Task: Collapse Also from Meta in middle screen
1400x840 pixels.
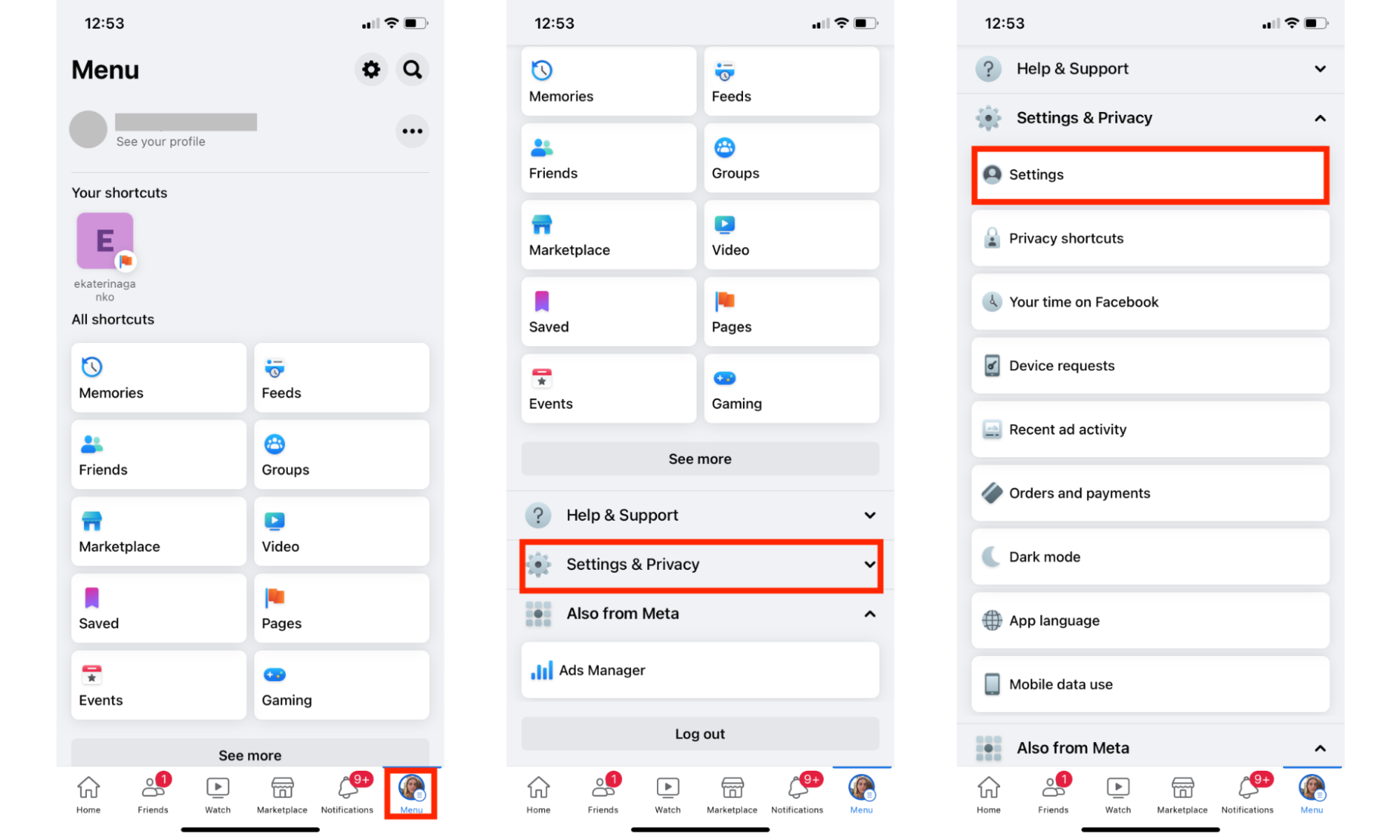Action: [x=700, y=614]
